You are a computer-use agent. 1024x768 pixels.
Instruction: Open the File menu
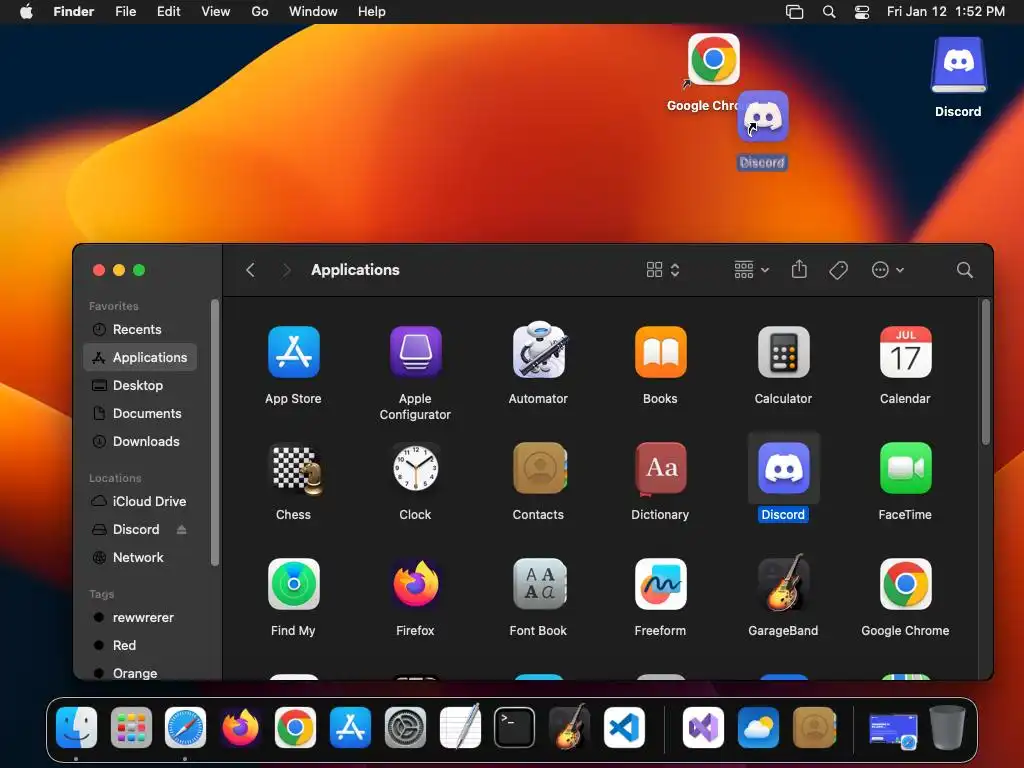coord(125,12)
